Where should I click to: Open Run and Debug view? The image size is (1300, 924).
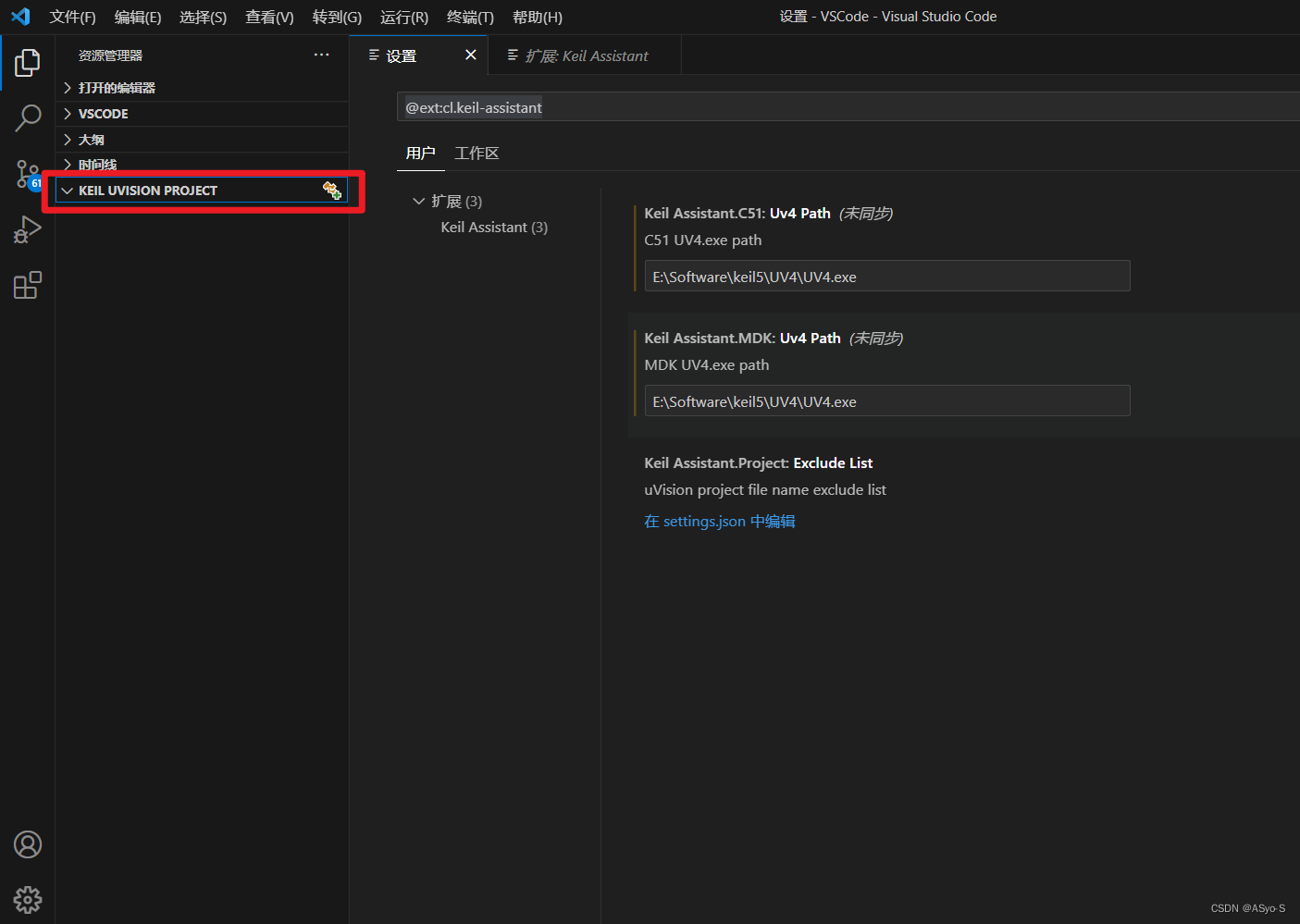point(28,229)
